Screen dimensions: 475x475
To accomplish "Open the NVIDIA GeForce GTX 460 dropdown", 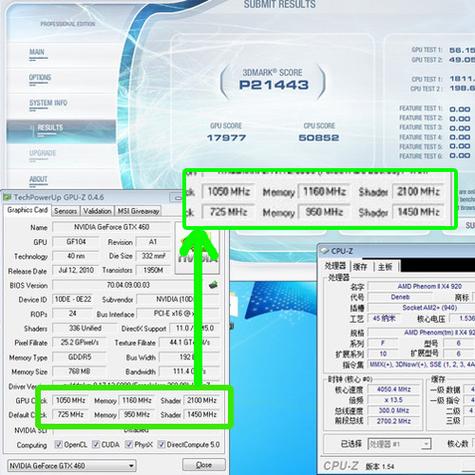I will click(x=72, y=465).
